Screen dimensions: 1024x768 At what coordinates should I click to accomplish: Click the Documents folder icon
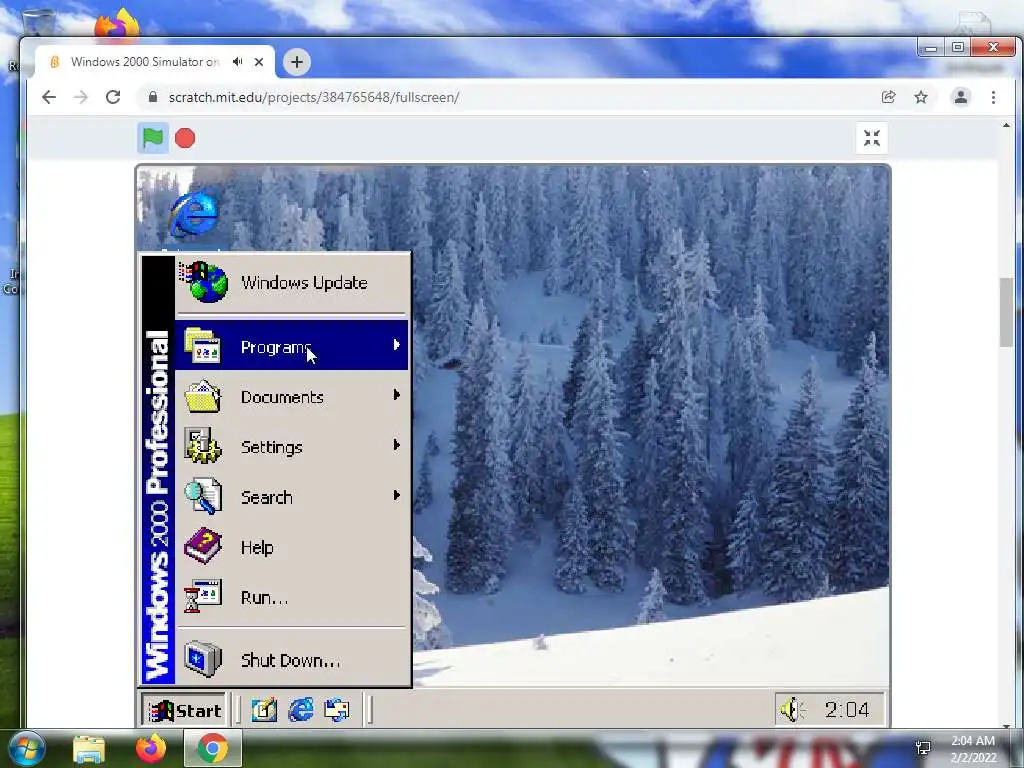(202, 396)
